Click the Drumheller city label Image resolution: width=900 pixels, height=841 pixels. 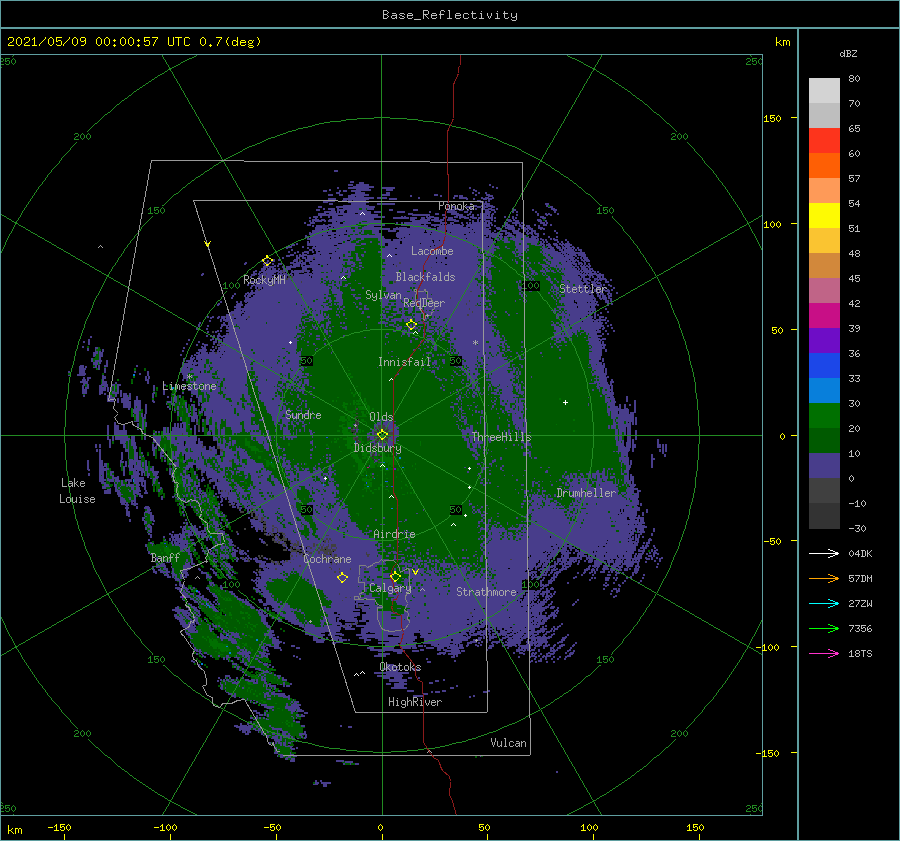pos(586,493)
